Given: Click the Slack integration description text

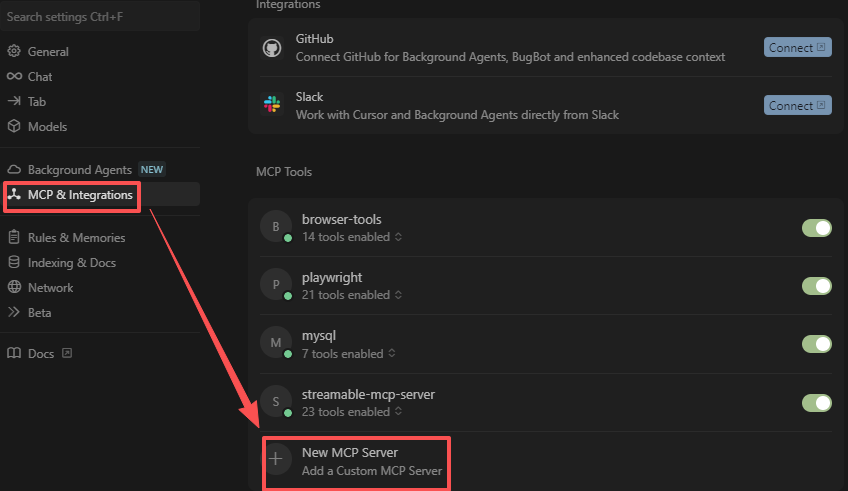Looking at the screenshot, I should point(457,115).
